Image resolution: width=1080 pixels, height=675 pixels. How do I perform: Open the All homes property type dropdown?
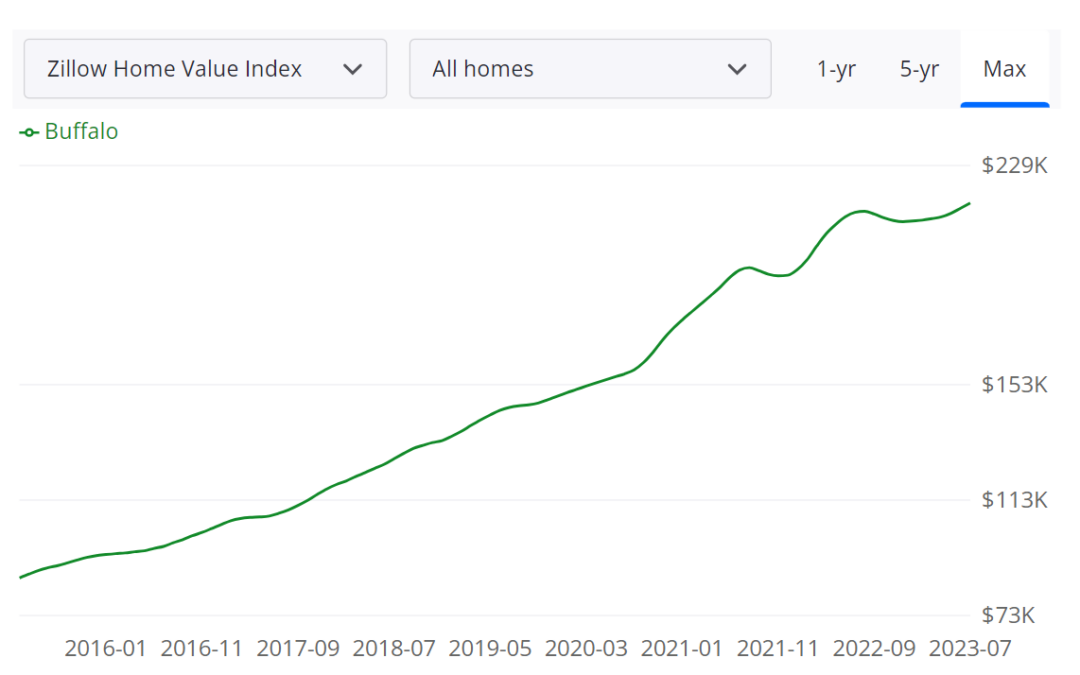pos(590,69)
